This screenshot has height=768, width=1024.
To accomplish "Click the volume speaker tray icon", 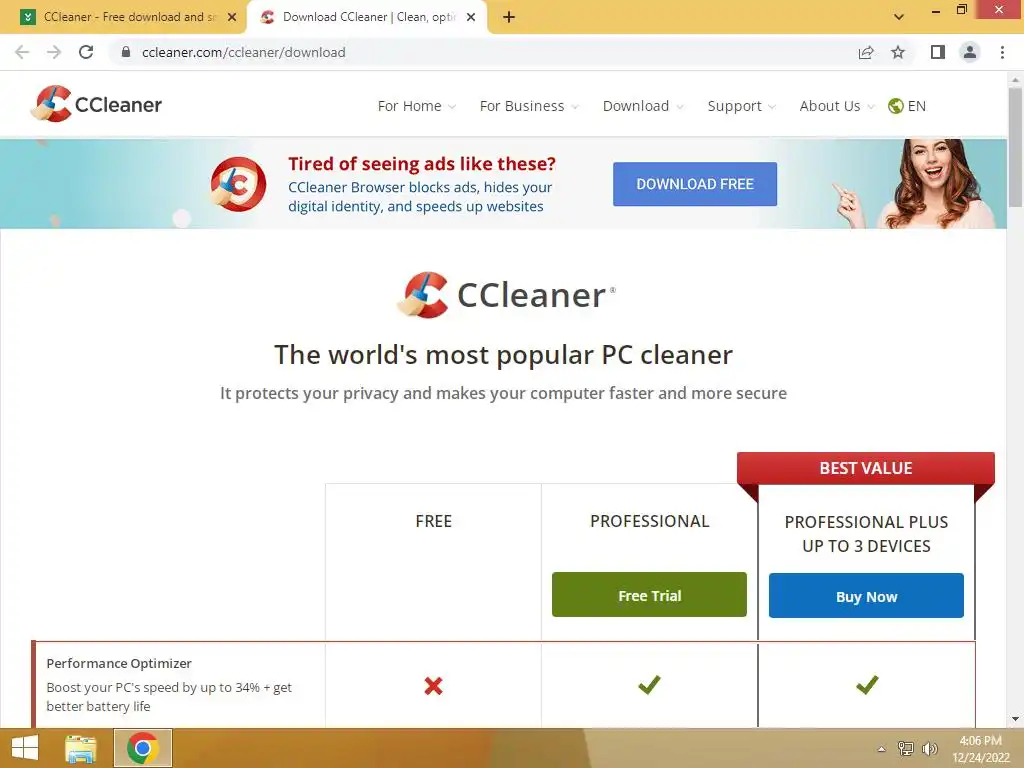I will click(929, 748).
